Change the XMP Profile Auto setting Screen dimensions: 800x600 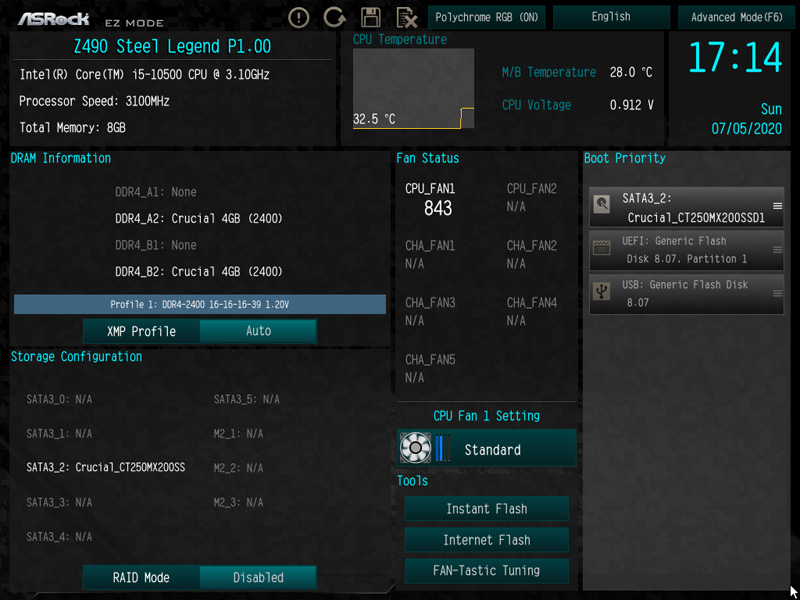(258, 331)
